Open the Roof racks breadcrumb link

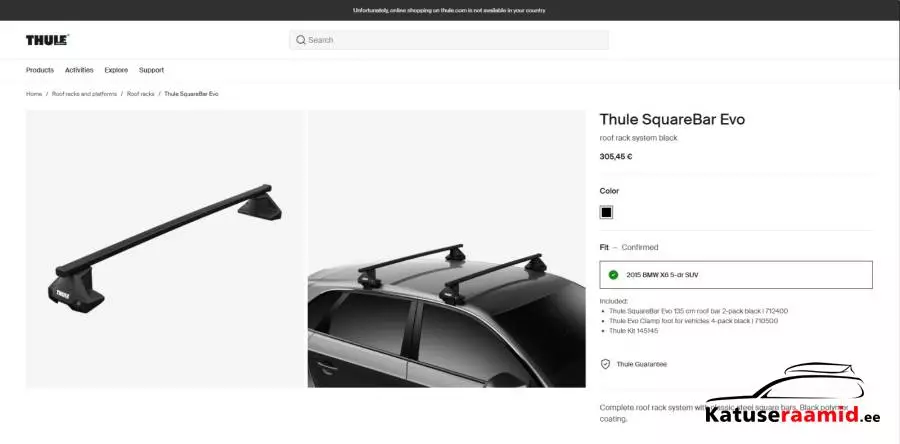point(141,94)
